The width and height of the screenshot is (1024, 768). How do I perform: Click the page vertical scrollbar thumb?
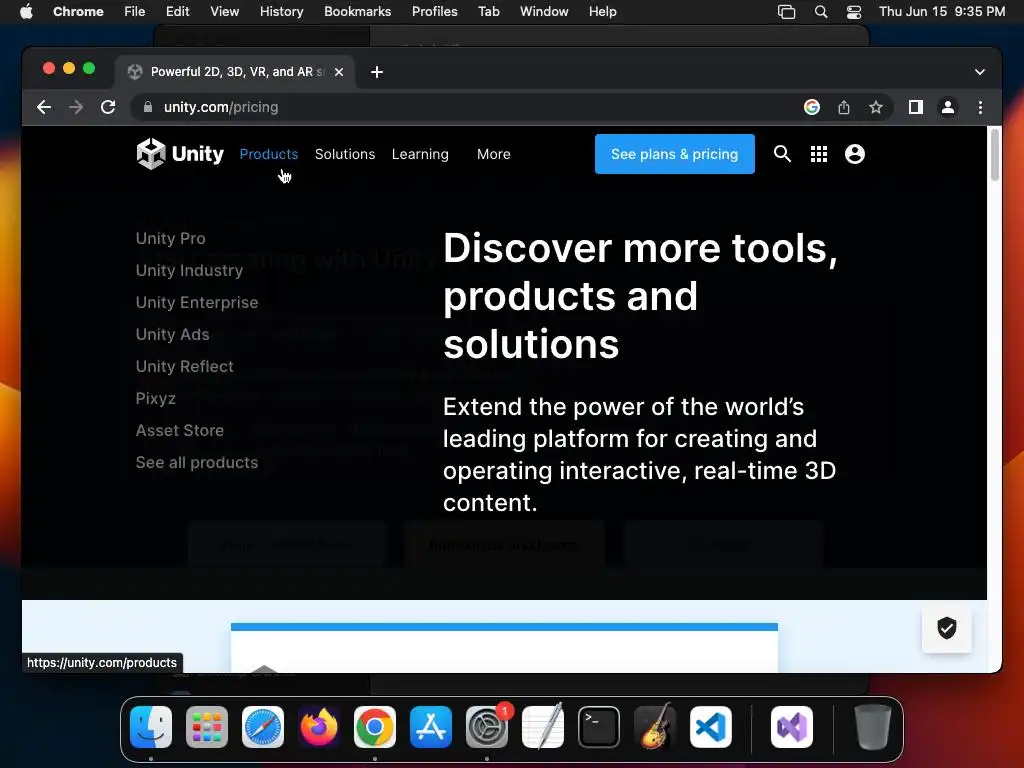pos(995,155)
